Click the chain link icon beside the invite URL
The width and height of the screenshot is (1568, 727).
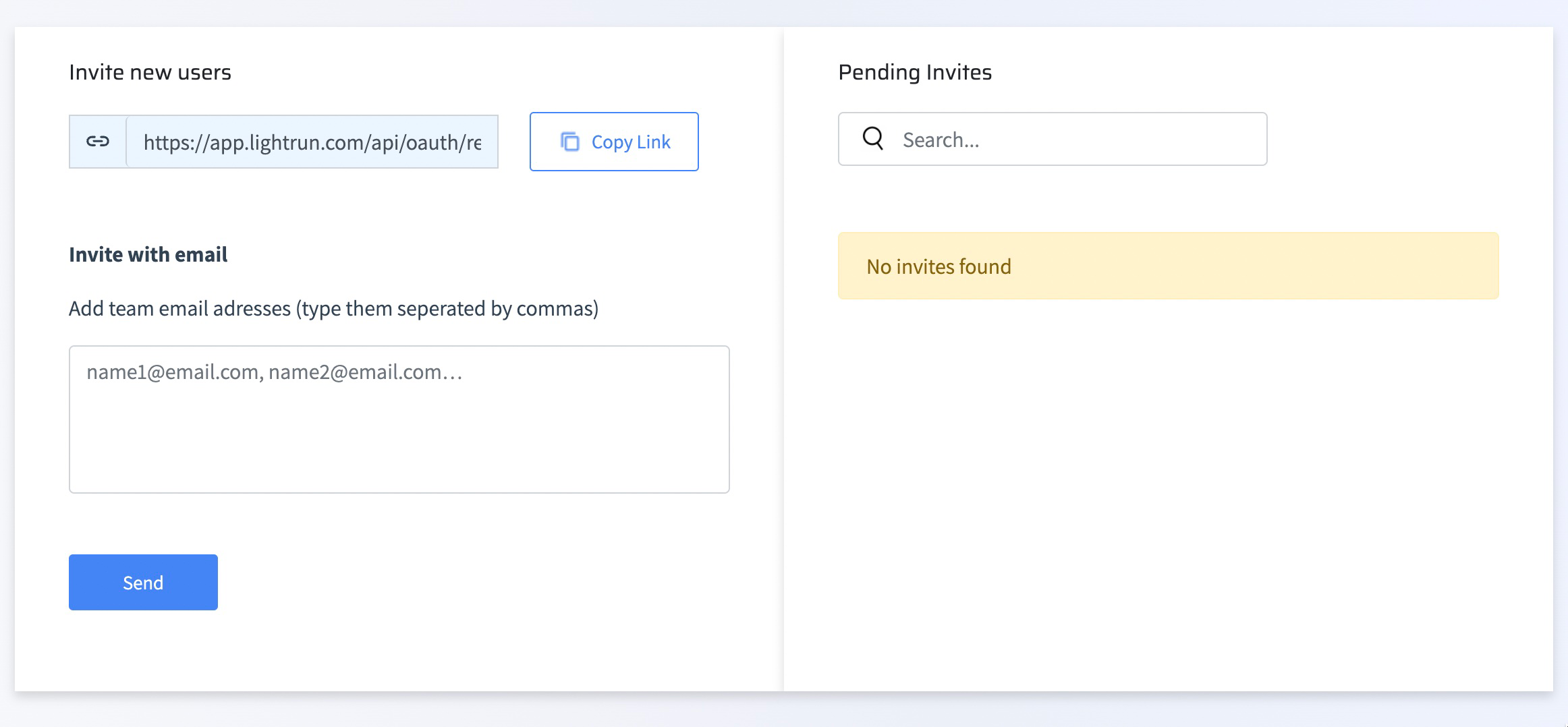[x=98, y=142]
